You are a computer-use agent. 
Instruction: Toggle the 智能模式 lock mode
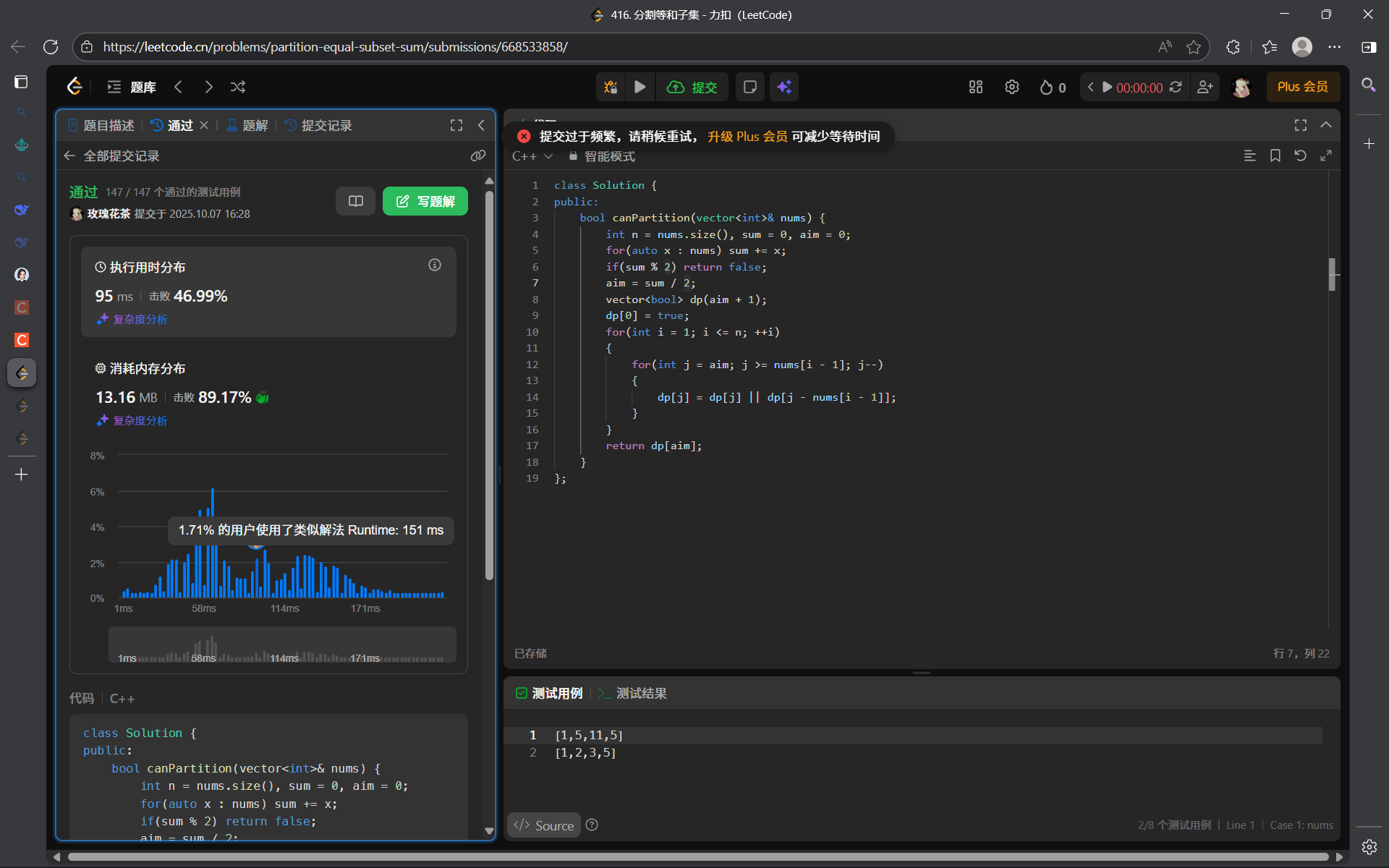pos(602,156)
